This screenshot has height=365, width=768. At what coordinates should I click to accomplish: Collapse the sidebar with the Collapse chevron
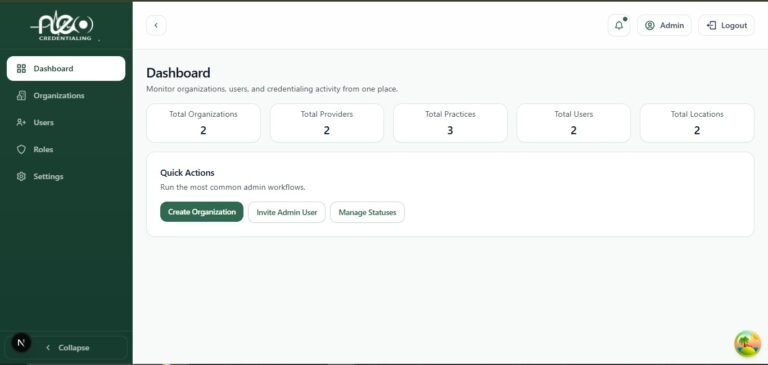click(48, 347)
